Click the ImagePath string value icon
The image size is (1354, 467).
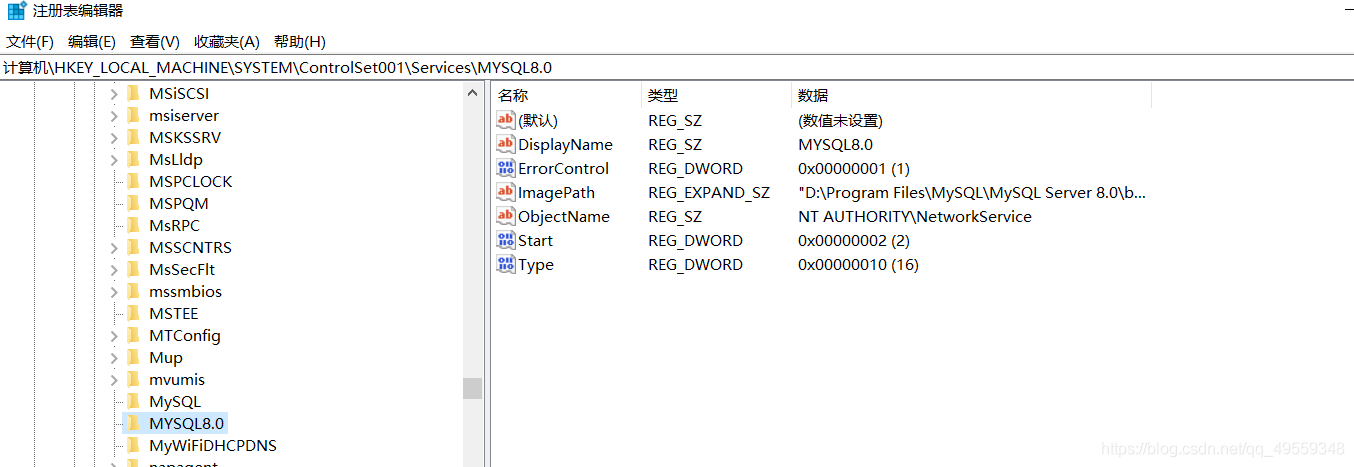click(506, 192)
